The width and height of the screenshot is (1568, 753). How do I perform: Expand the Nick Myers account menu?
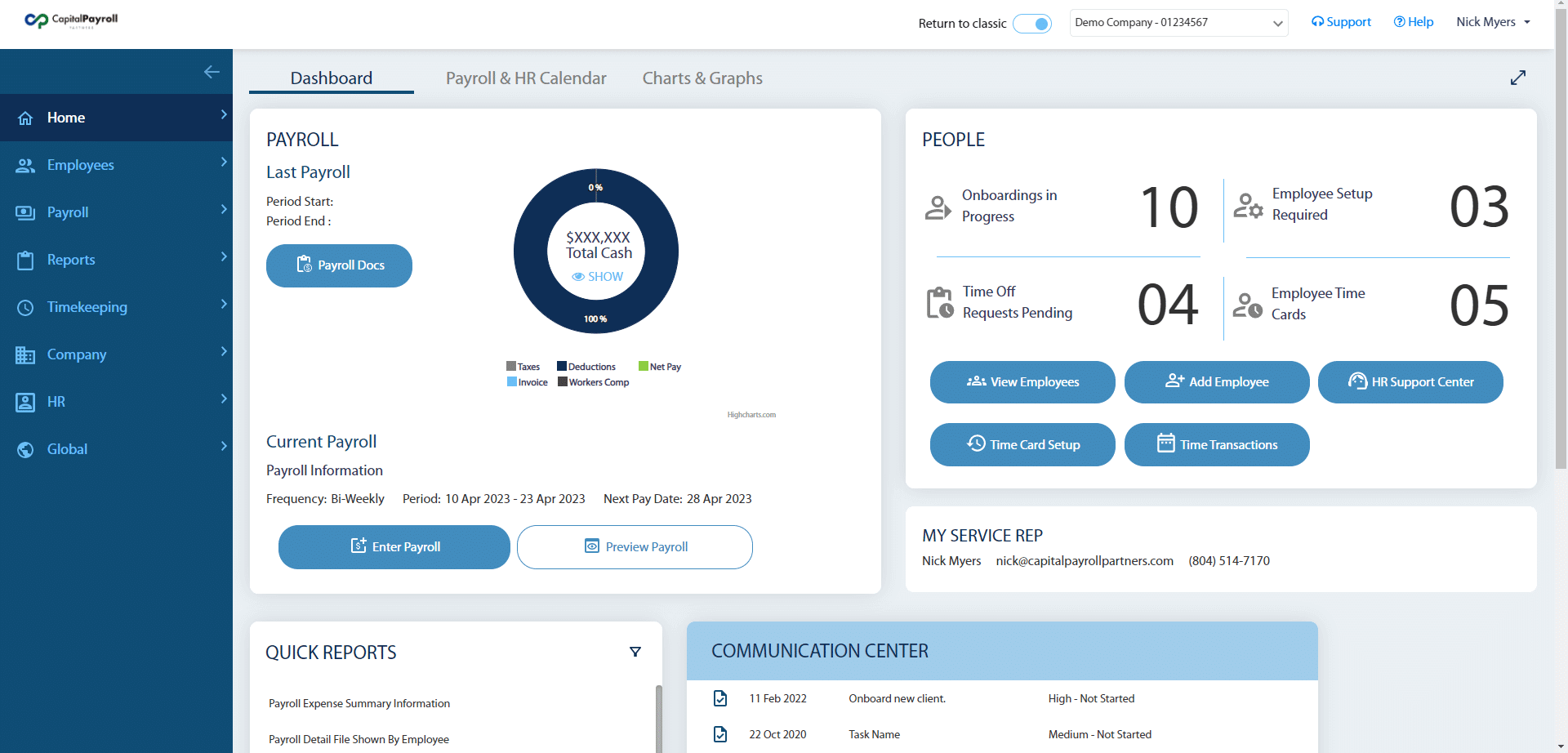pyautogui.click(x=1492, y=21)
